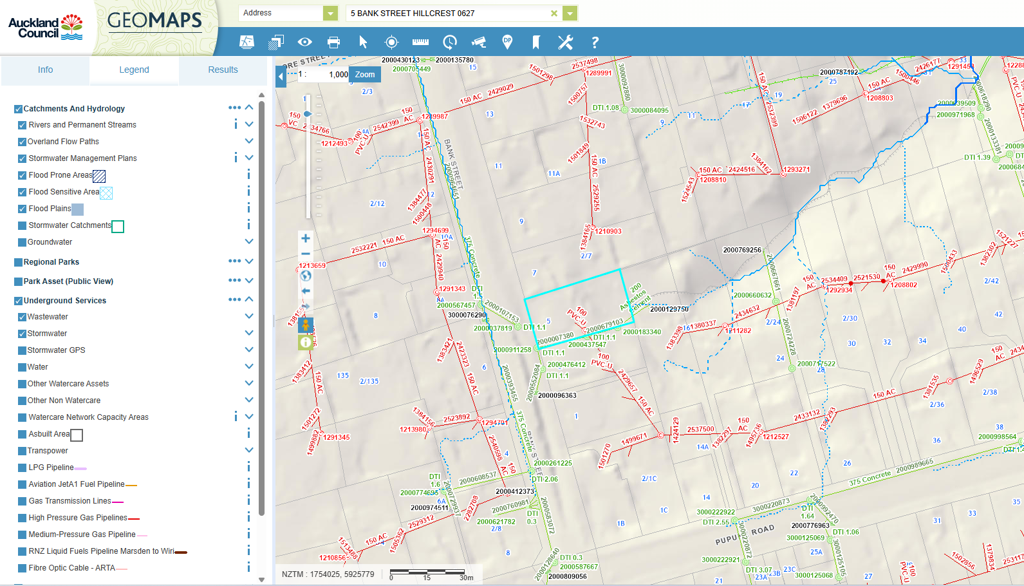Open the bookmark tool in toolbar
Viewport: 1024px width, 586px height.
[536, 42]
